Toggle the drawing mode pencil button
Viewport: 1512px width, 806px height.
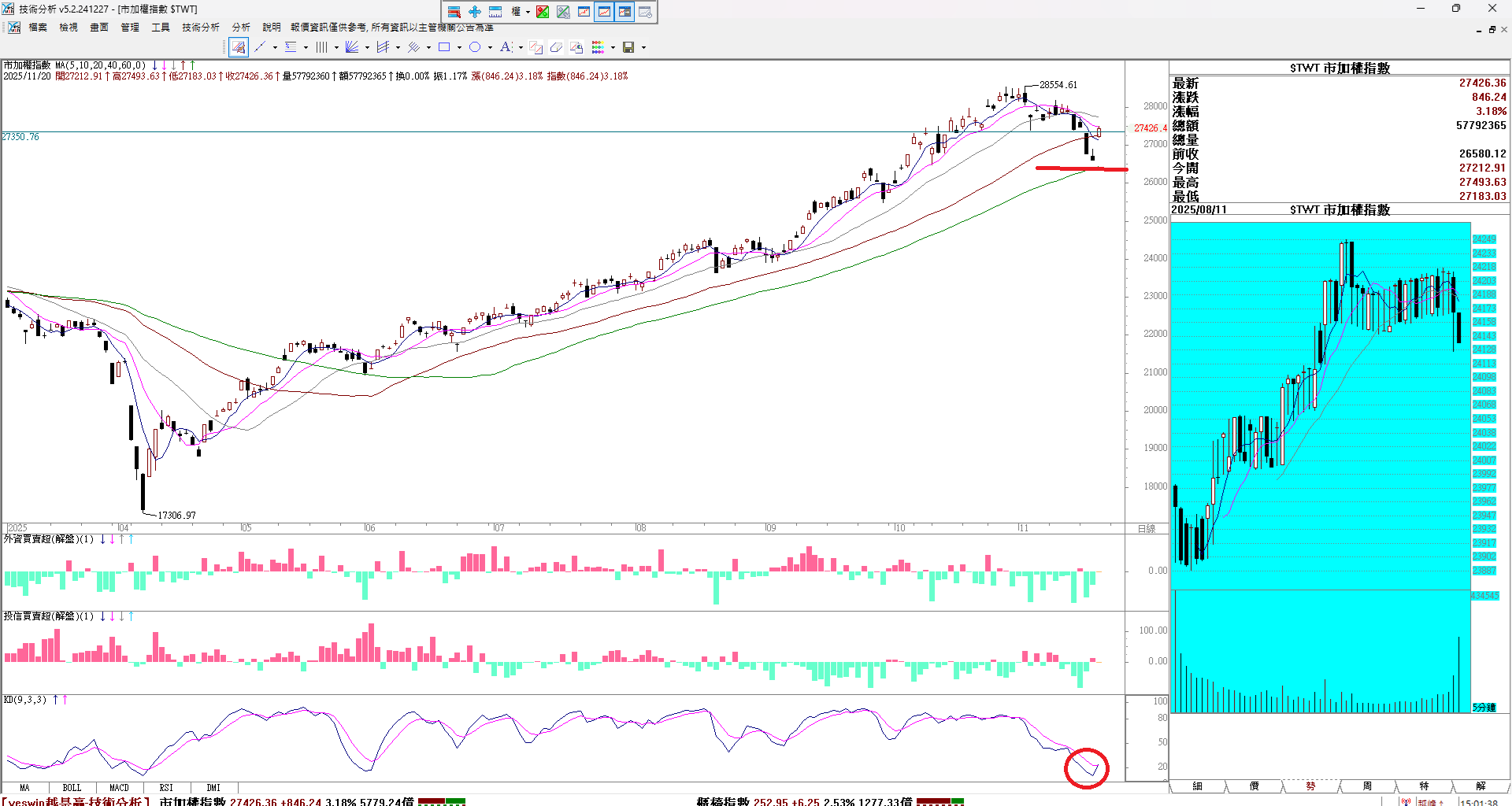click(x=239, y=47)
